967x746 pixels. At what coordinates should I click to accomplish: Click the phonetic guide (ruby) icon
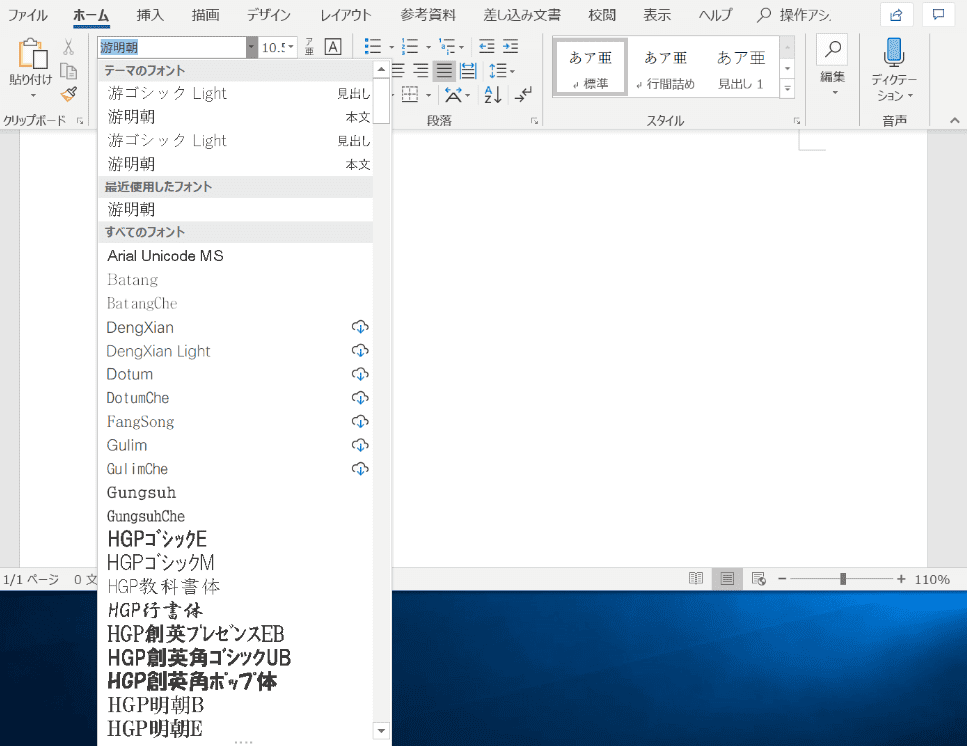pos(310,47)
